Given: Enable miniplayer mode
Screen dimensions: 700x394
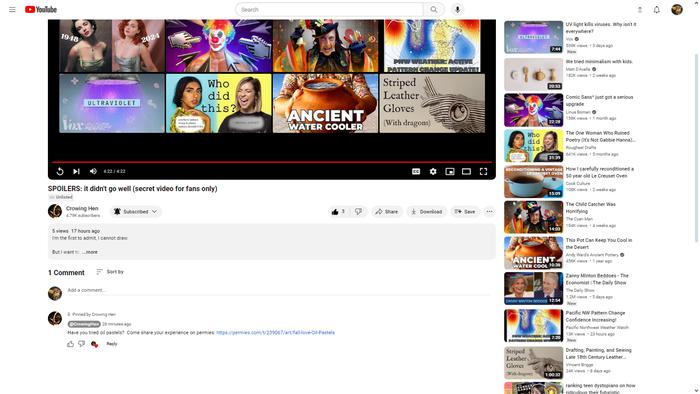Looking at the screenshot, I should [450, 171].
